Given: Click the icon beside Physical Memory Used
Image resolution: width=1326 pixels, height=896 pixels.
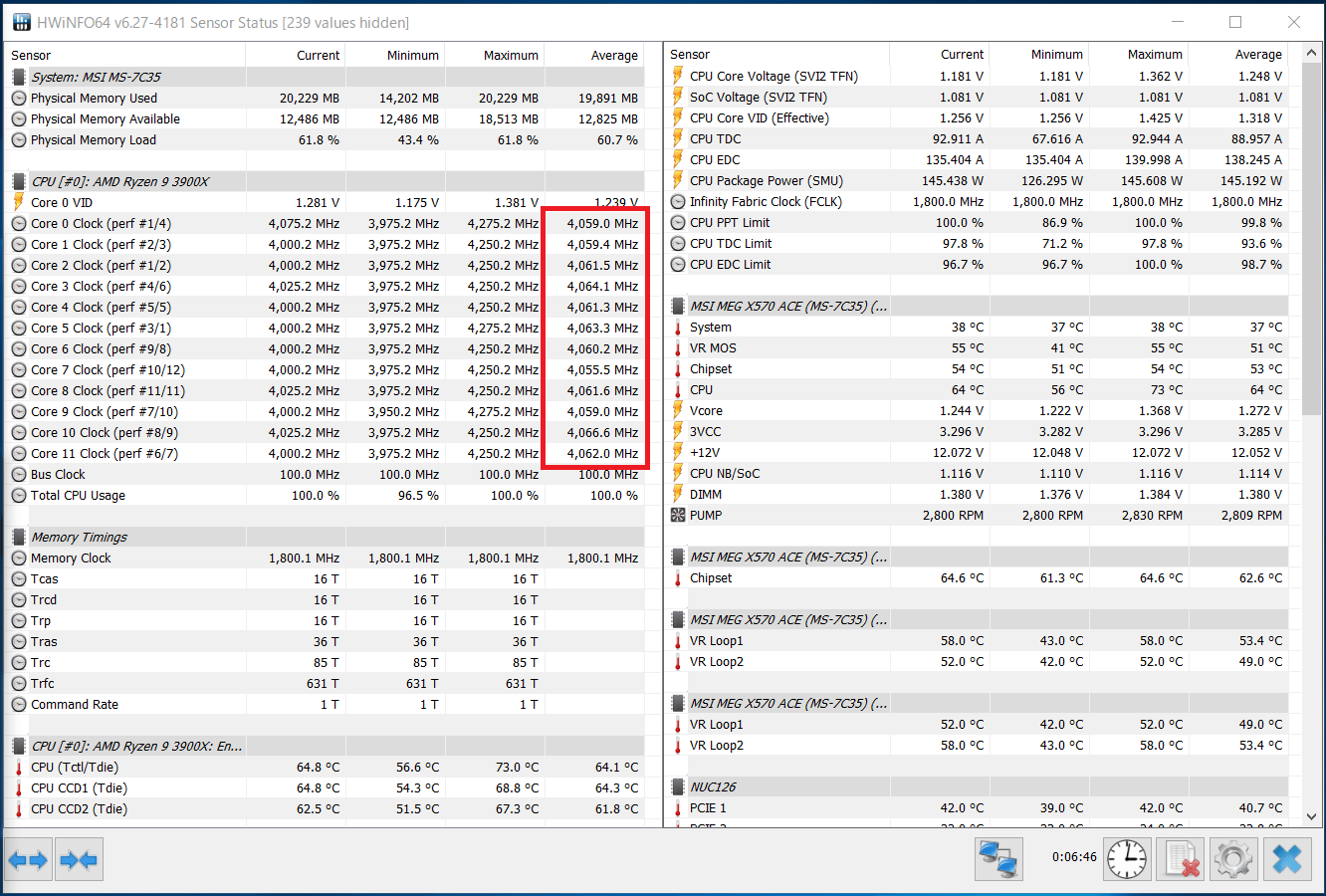Looking at the screenshot, I should [x=19, y=98].
